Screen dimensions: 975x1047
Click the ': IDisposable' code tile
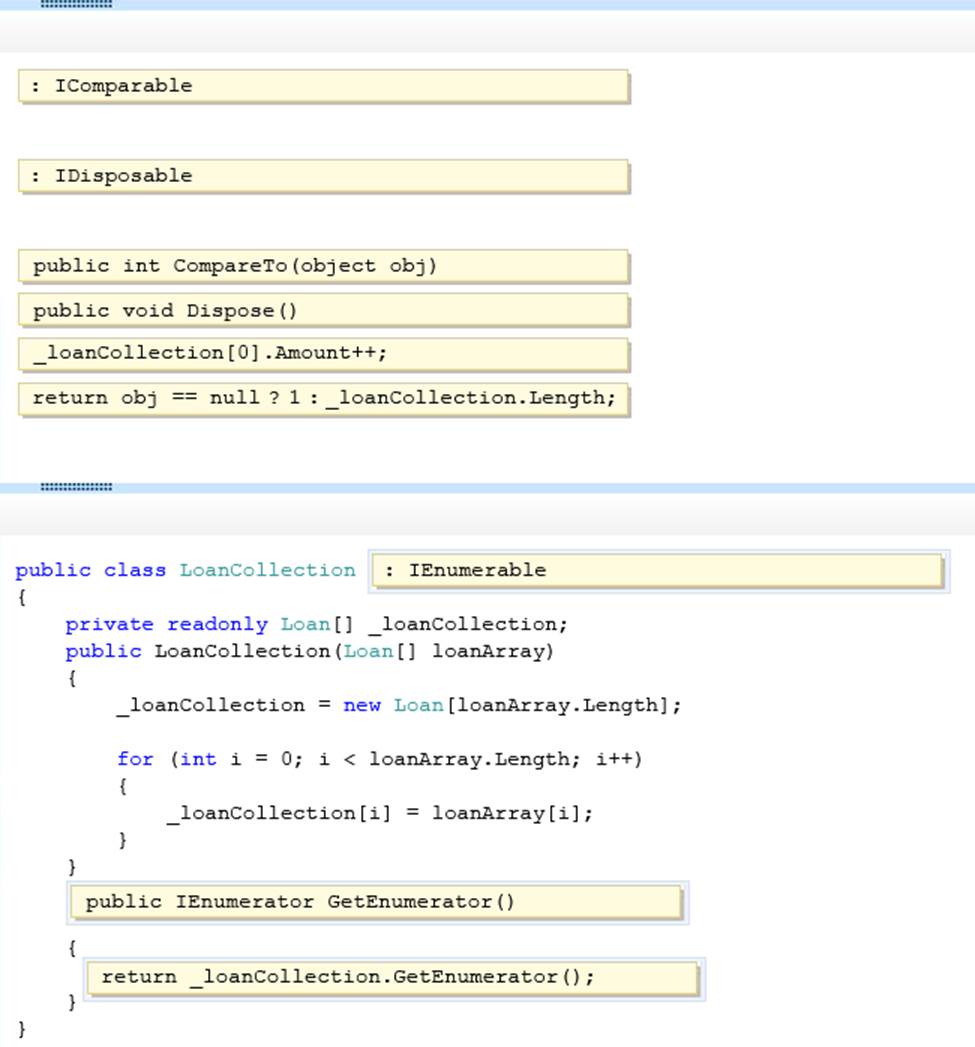(x=323, y=176)
